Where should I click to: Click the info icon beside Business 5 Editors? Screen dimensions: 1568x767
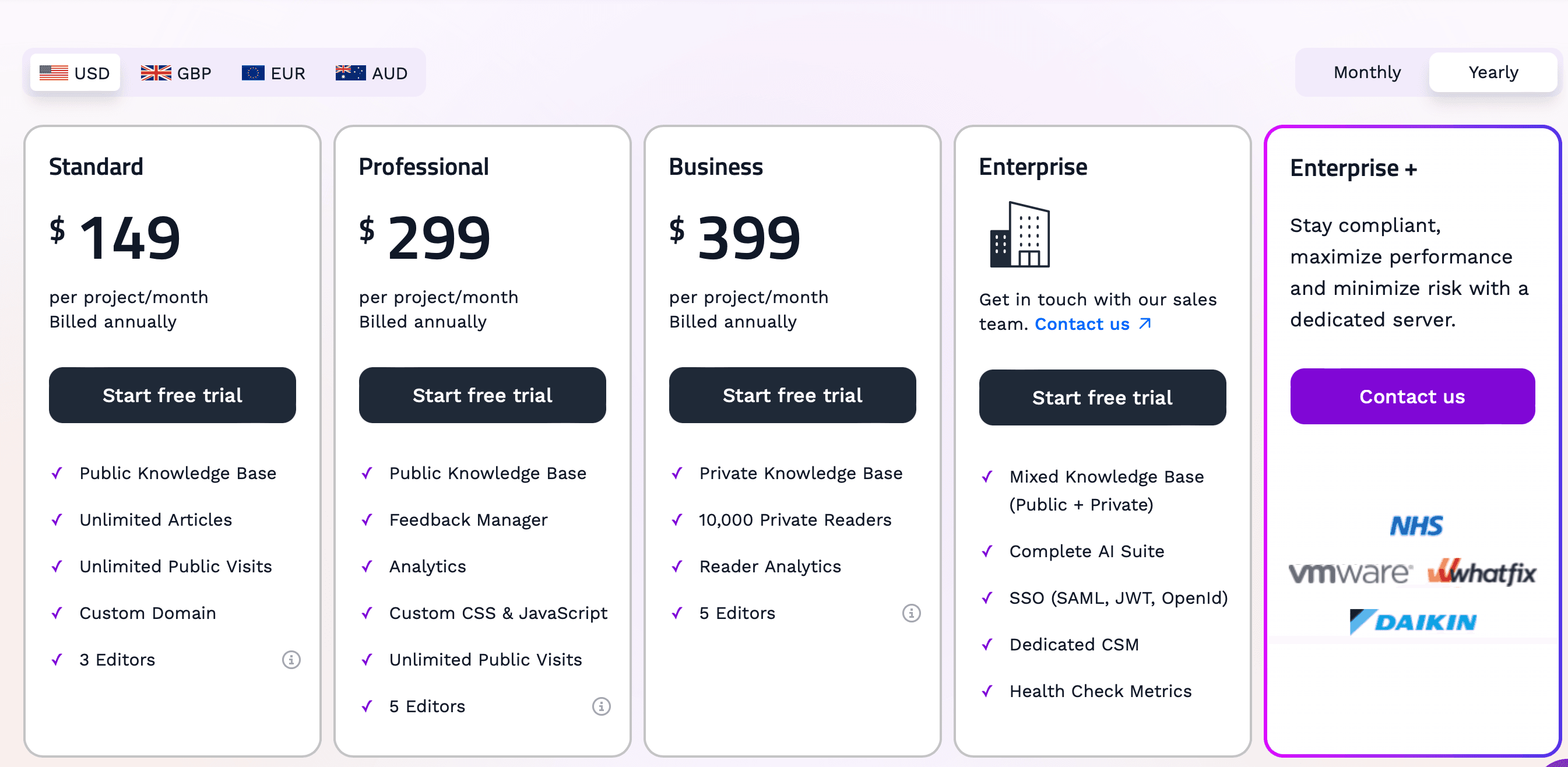point(910,613)
